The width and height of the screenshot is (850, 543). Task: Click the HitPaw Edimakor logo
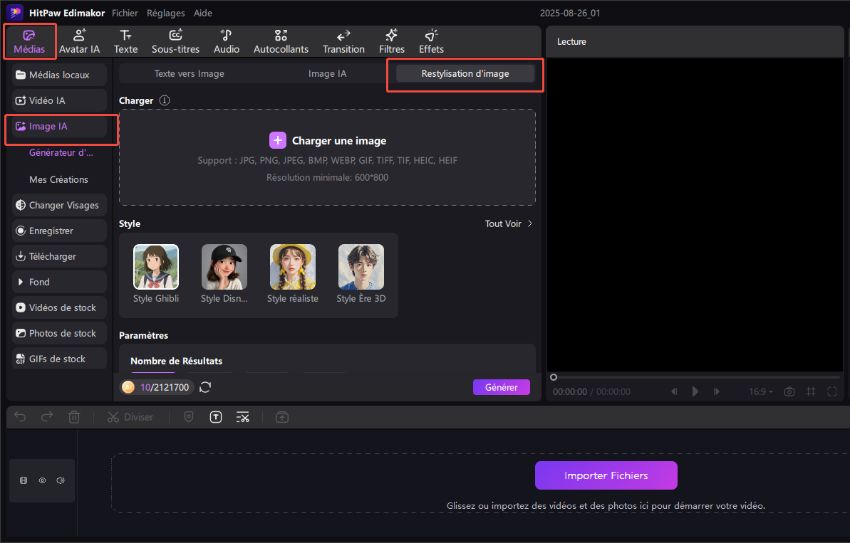15,12
